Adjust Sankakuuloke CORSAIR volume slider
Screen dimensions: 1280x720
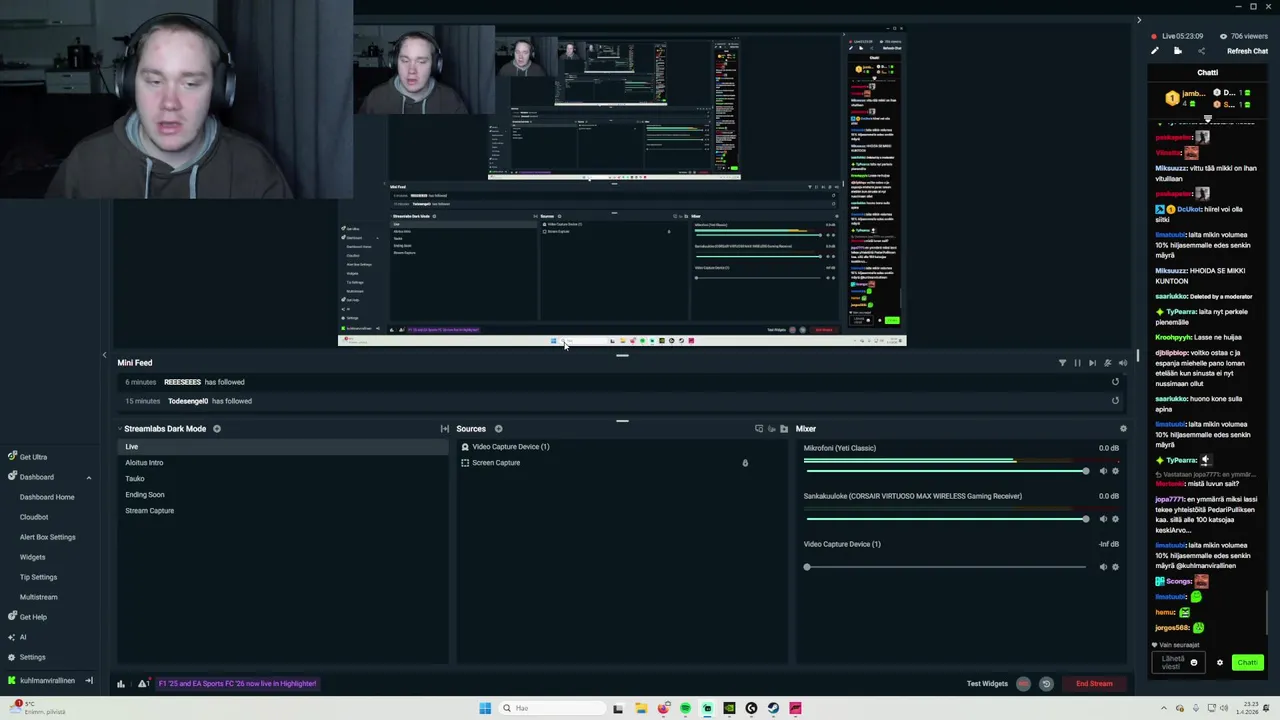[946, 519]
